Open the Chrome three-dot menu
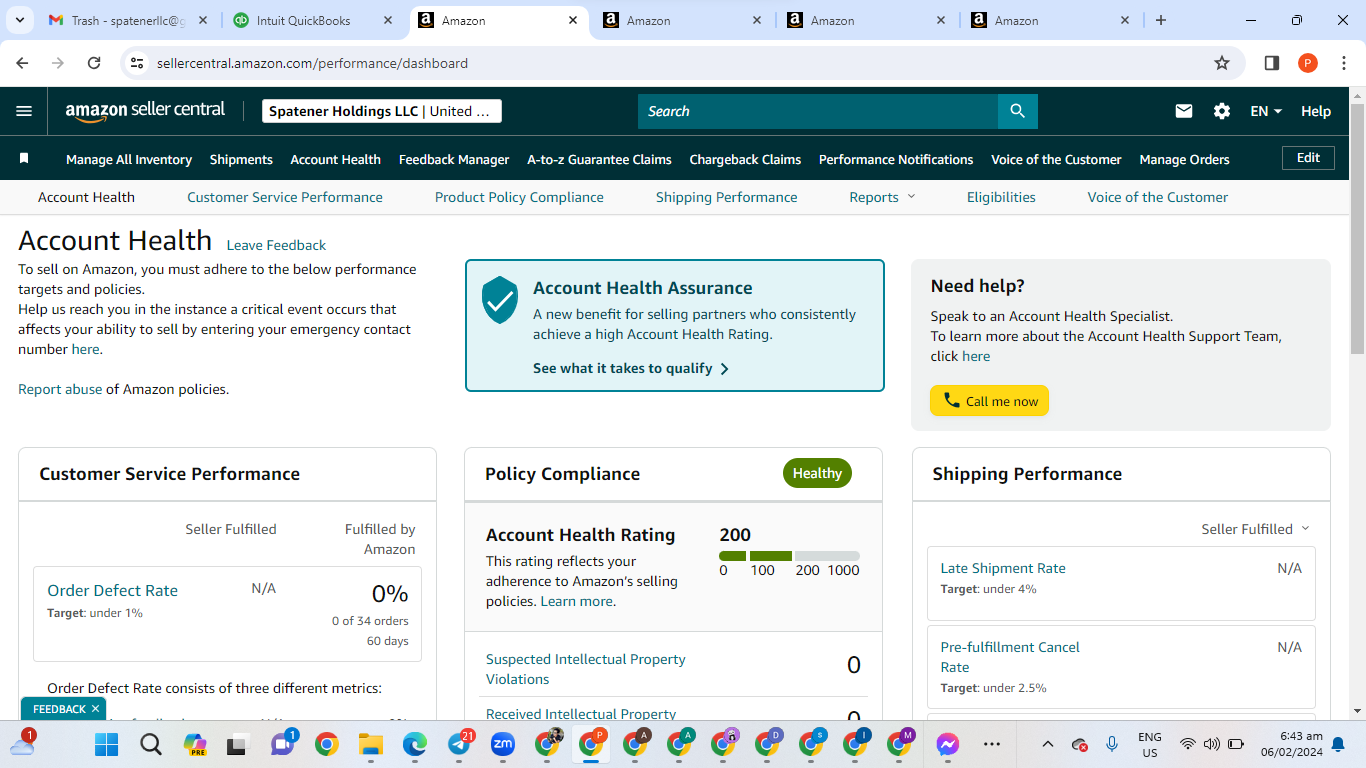 [1344, 63]
